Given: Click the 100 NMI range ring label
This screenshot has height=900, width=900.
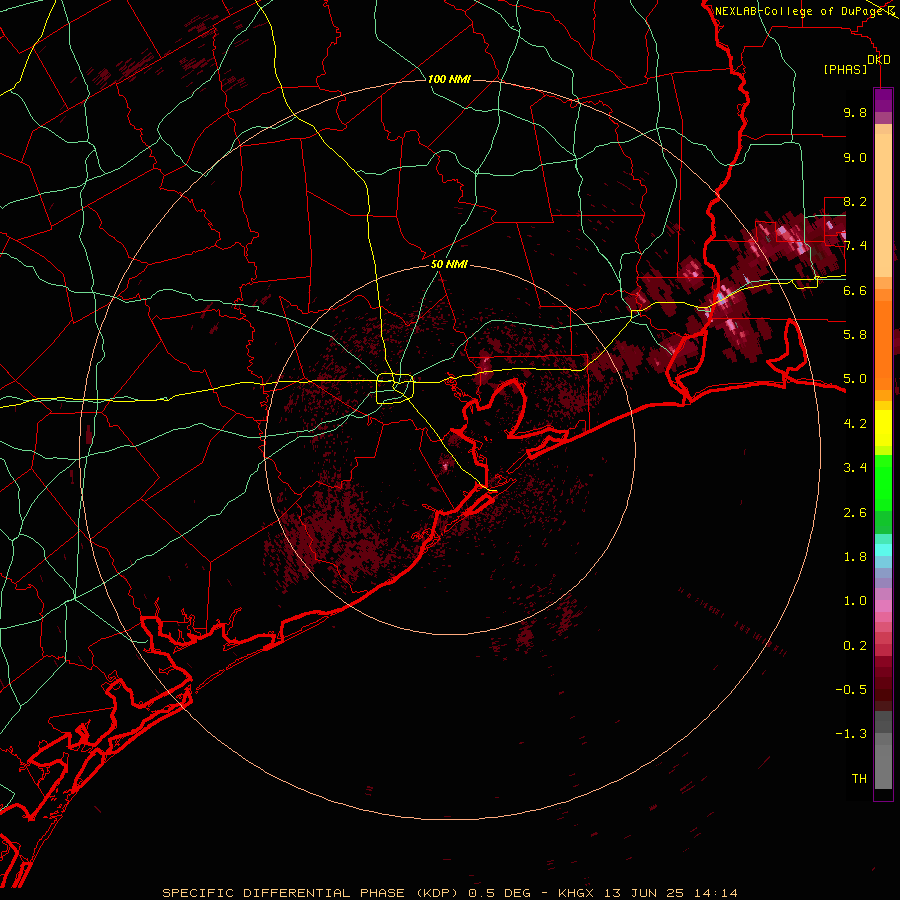Looking at the screenshot, I should point(449,79).
